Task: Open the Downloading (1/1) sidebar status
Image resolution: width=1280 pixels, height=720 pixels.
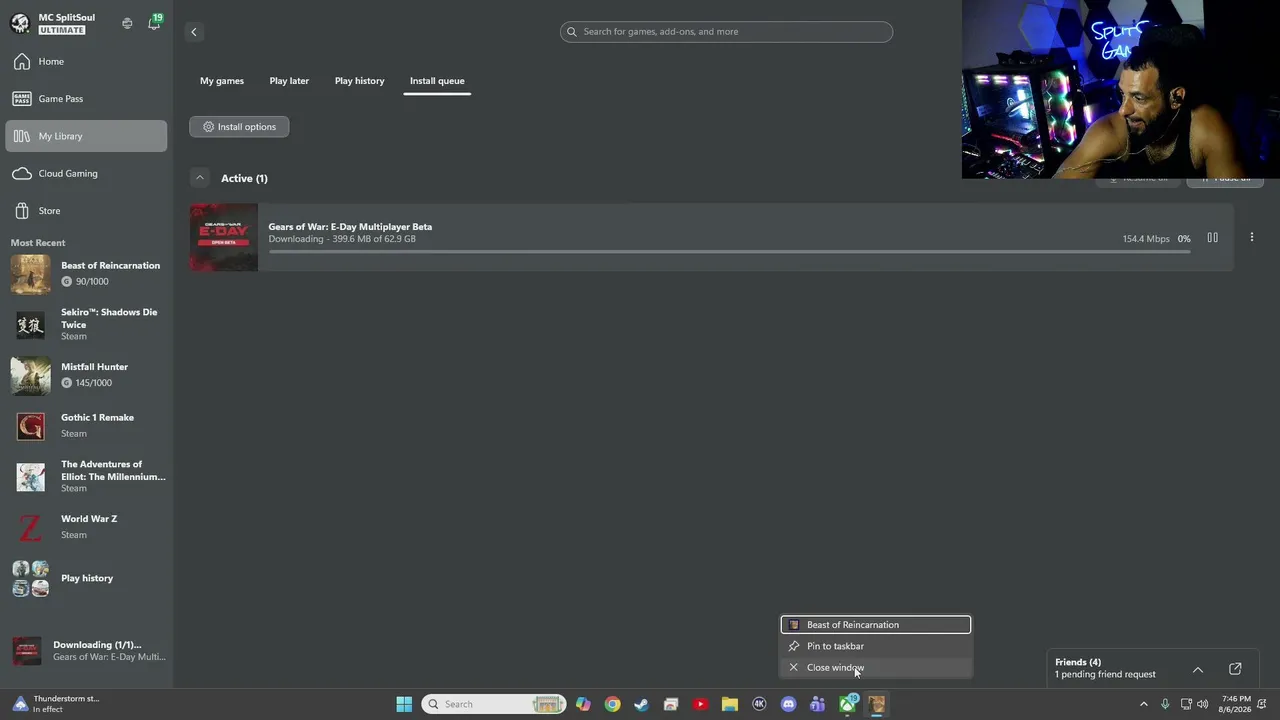Action: (x=86, y=651)
